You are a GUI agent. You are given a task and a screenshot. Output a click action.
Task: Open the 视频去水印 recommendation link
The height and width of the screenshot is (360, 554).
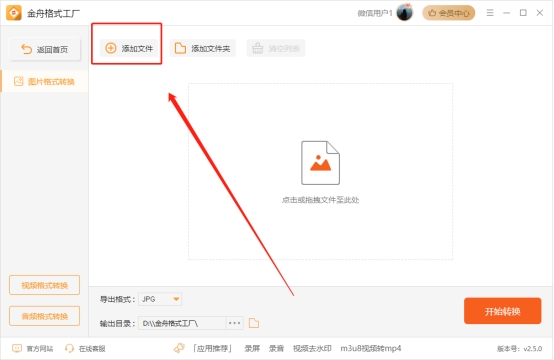312,349
